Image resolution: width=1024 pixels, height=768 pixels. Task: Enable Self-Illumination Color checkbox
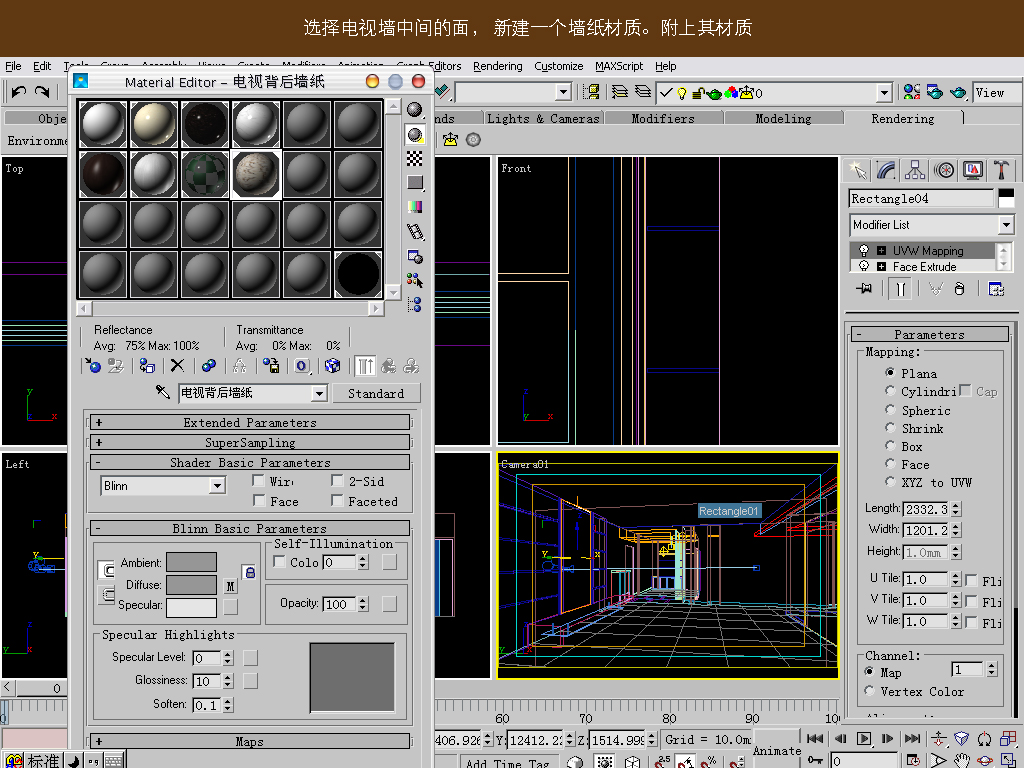coord(279,562)
